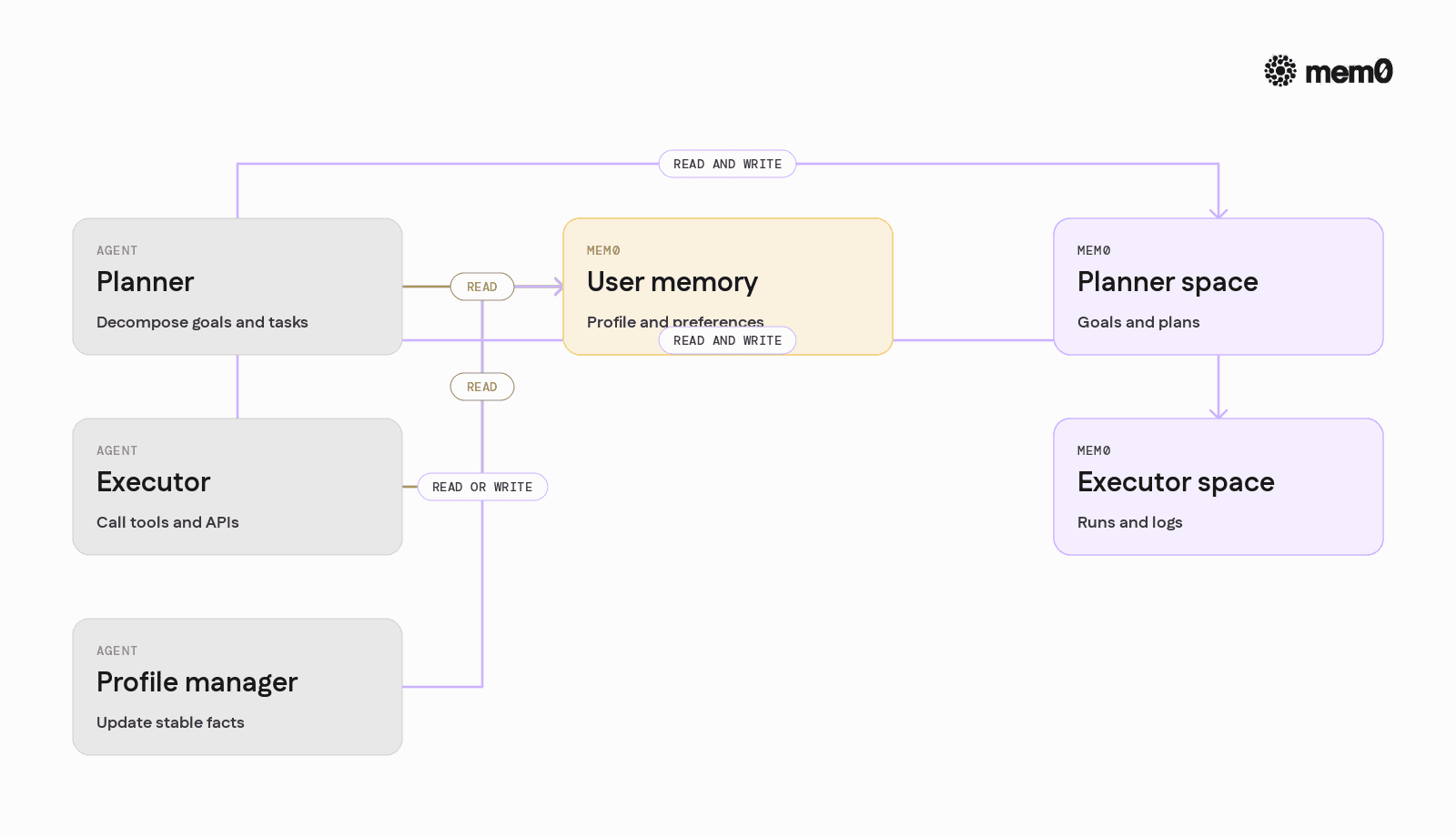Click 'Update stable facts' text

170,722
